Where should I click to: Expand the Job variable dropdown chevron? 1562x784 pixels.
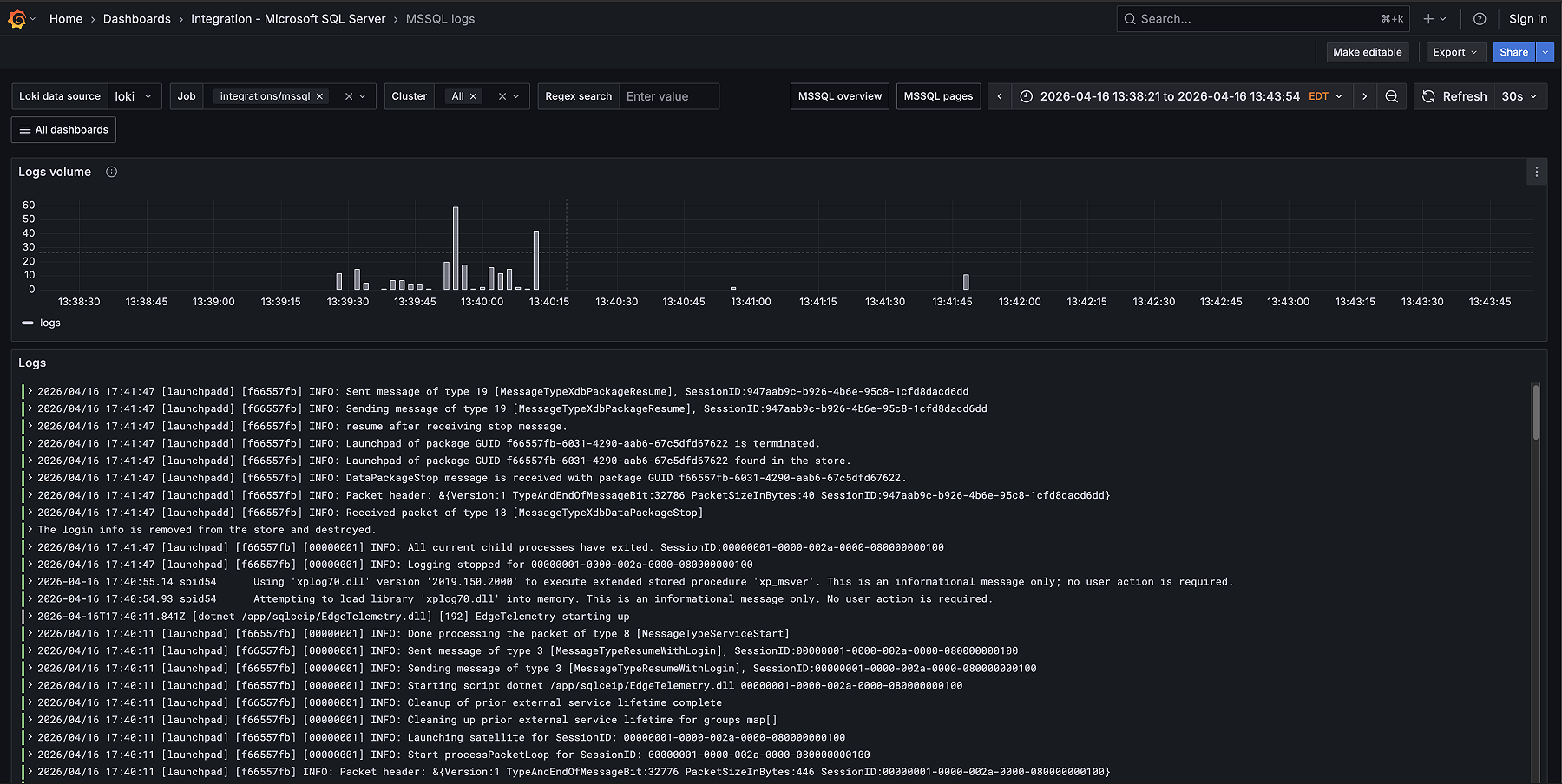click(x=363, y=96)
